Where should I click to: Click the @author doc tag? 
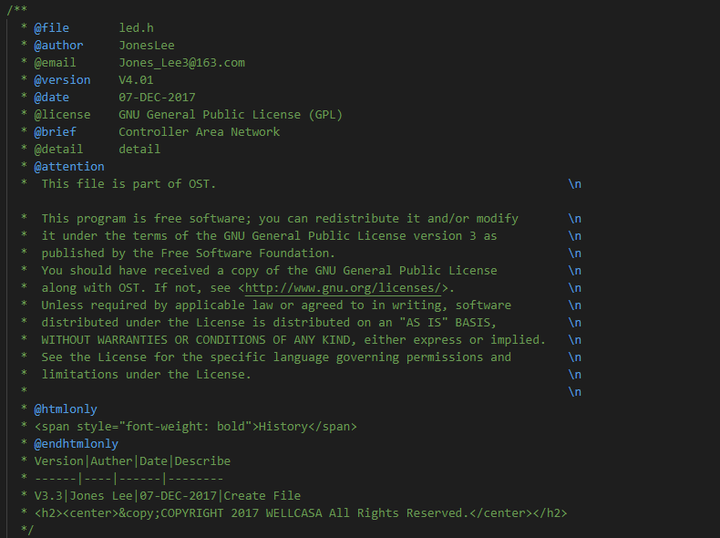(58, 45)
